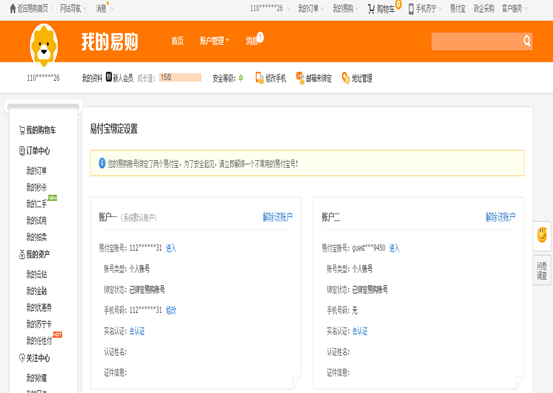553x393 pixels.
Task: Go to the 首页 tab in orange header
Action: tap(177, 41)
